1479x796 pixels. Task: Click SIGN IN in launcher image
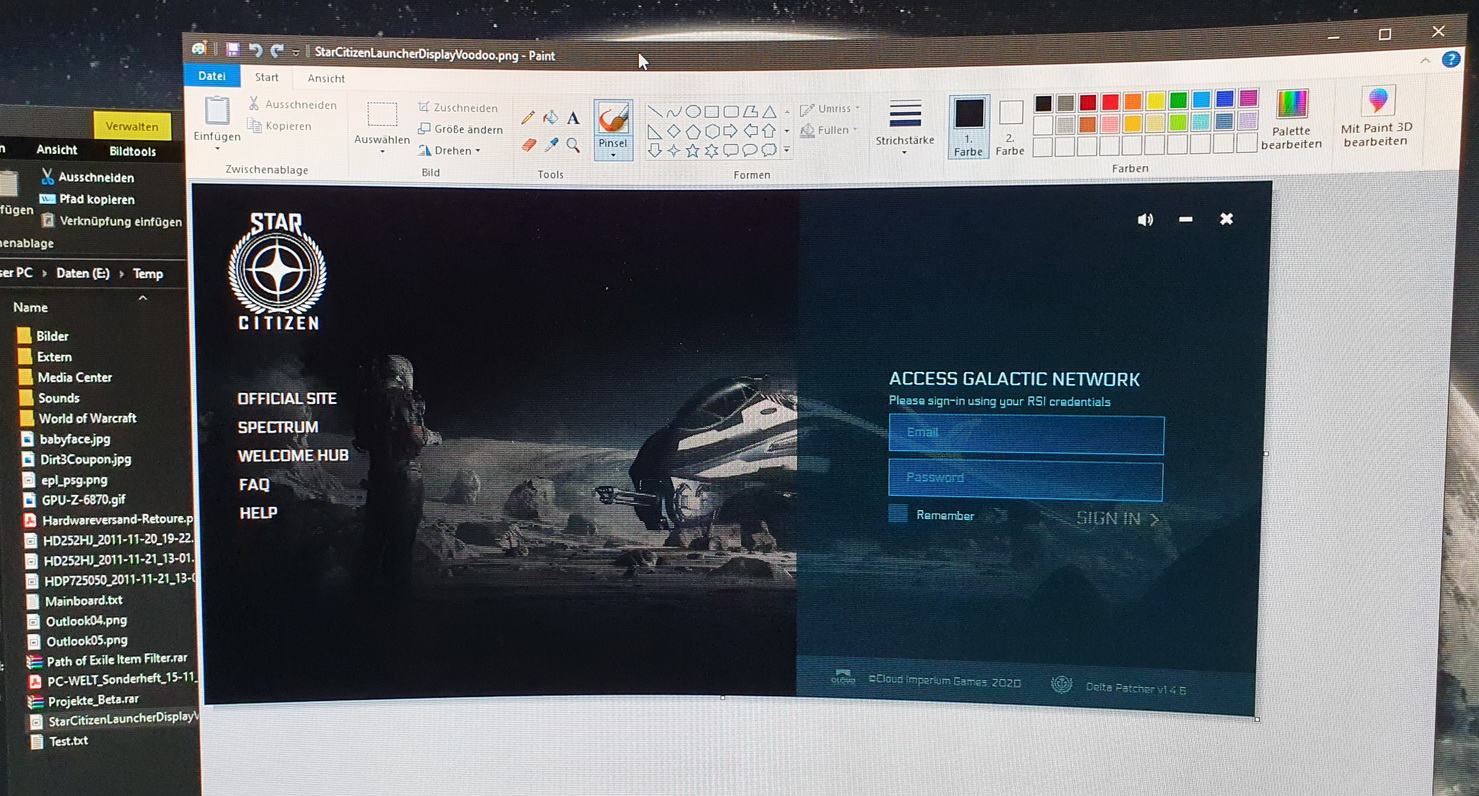point(1118,519)
